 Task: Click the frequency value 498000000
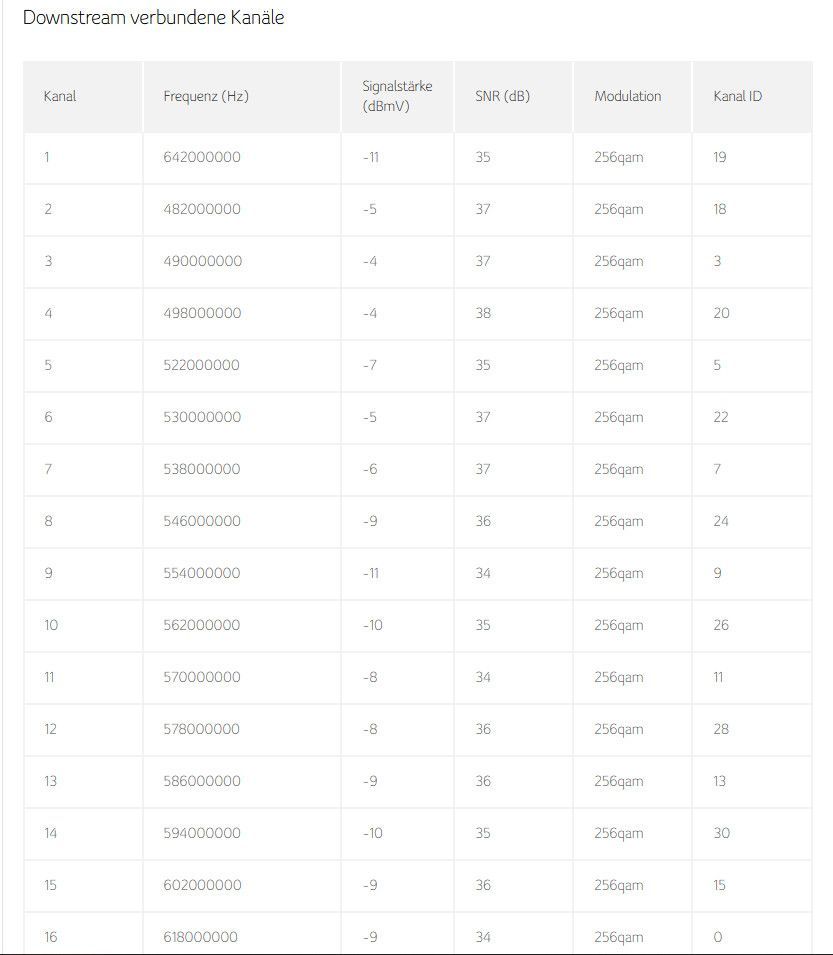click(202, 313)
